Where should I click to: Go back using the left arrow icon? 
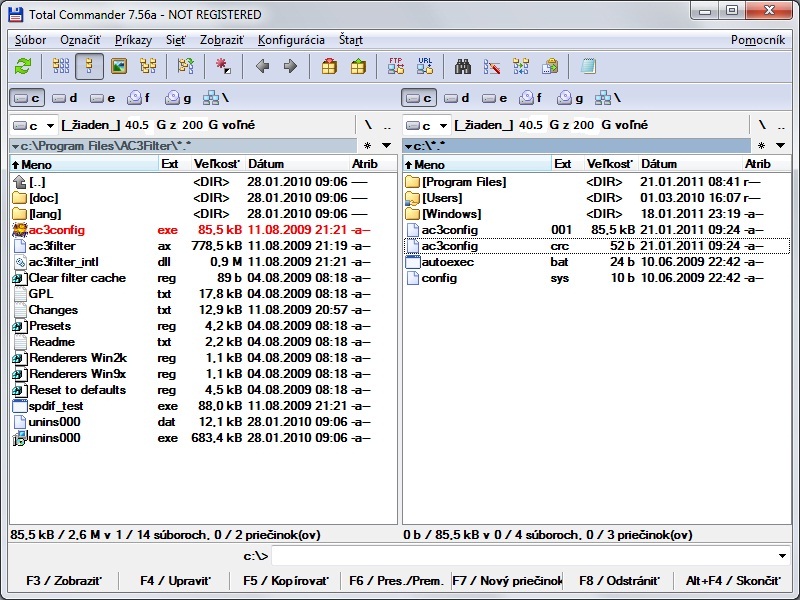[262, 66]
